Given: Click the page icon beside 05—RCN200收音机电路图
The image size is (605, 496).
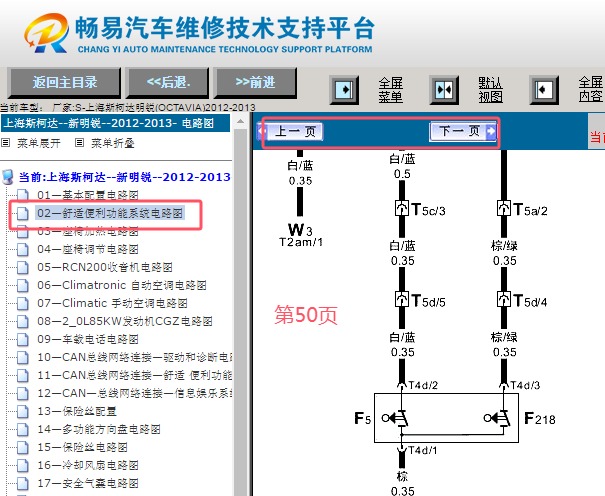Looking at the screenshot, I should pyautogui.click(x=23, y=267).
